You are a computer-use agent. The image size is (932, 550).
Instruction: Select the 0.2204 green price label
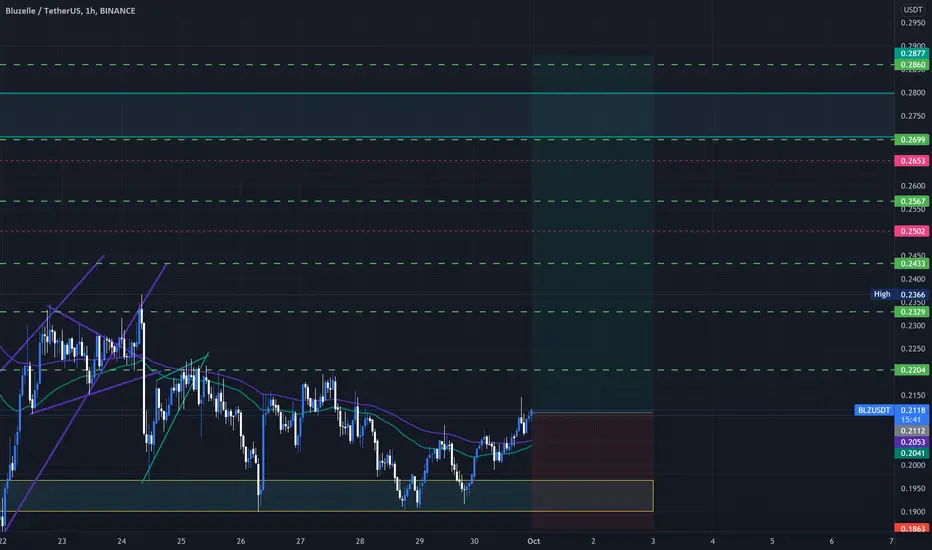pyautogui.click(x=912, y=370)
